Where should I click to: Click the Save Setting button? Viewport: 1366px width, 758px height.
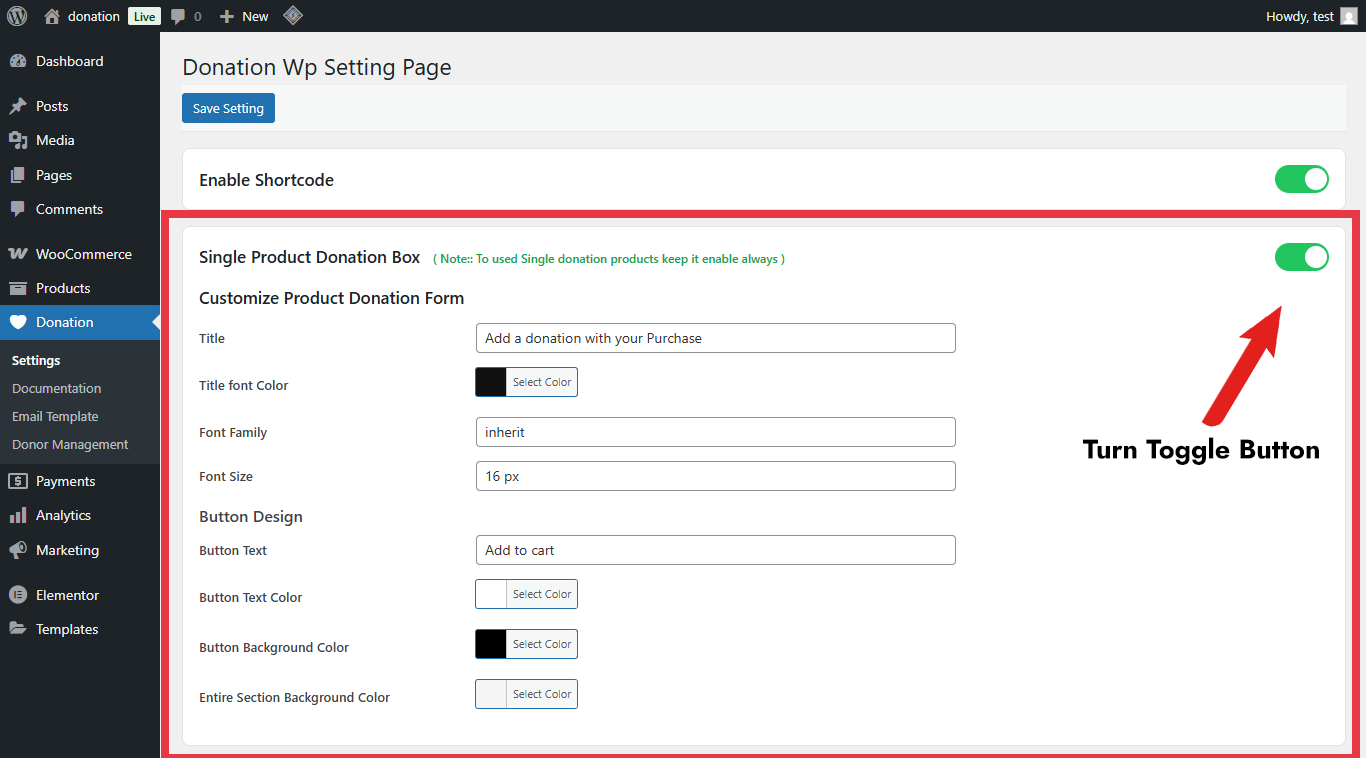[x=228, y=108]
